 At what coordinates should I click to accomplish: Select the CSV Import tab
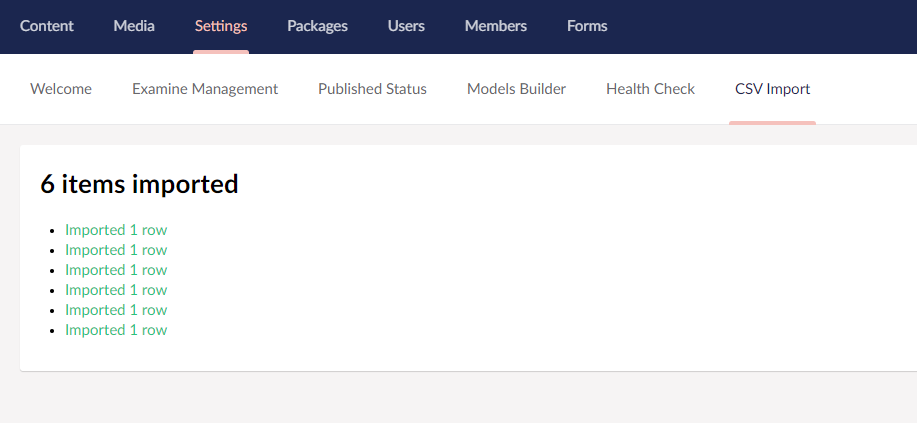(773, 89)
